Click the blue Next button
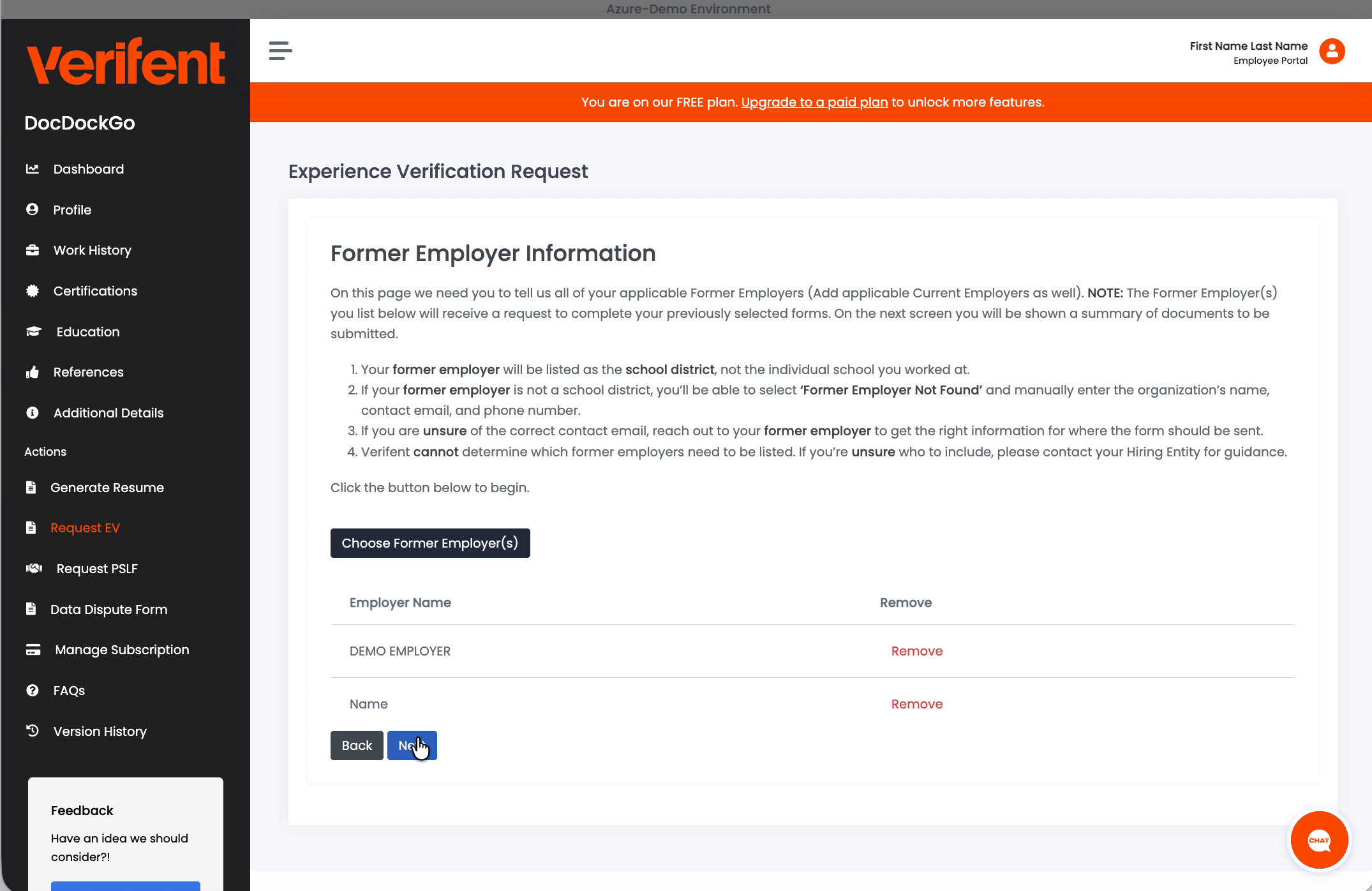This screenshot has width=1372, height=891. coord(412,745)
